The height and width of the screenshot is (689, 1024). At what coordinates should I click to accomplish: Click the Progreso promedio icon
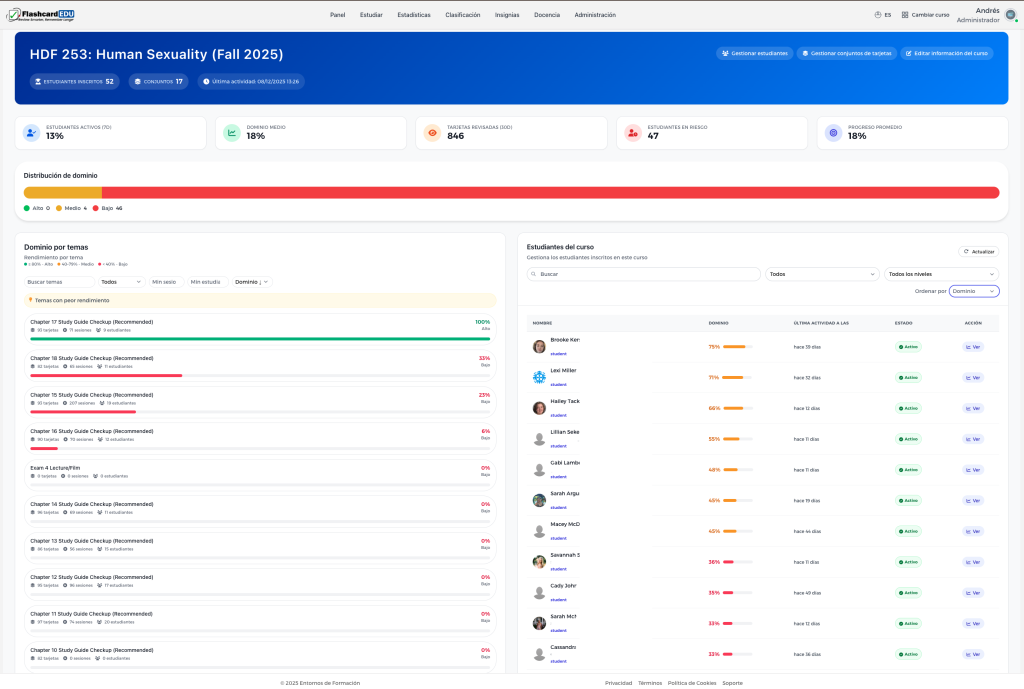831,132
